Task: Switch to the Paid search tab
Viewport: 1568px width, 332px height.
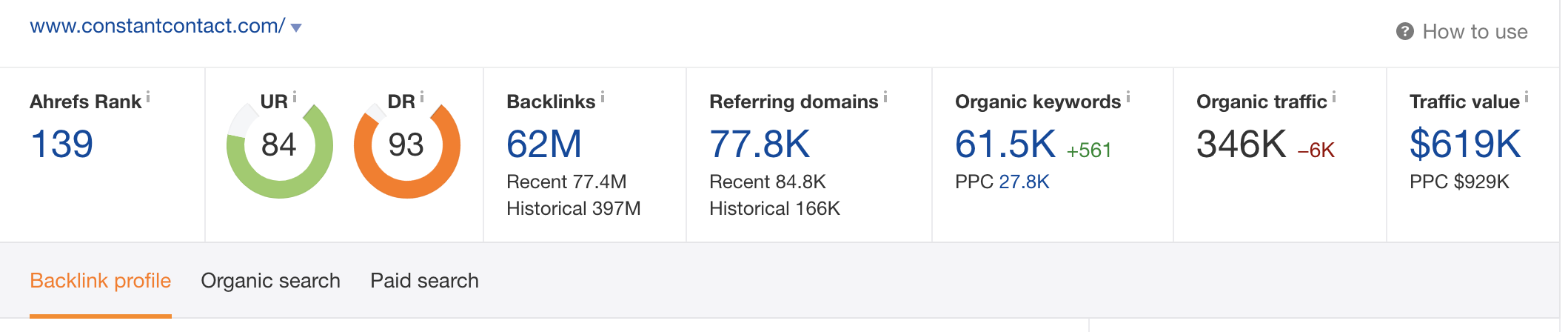Action: pos(424,281)
